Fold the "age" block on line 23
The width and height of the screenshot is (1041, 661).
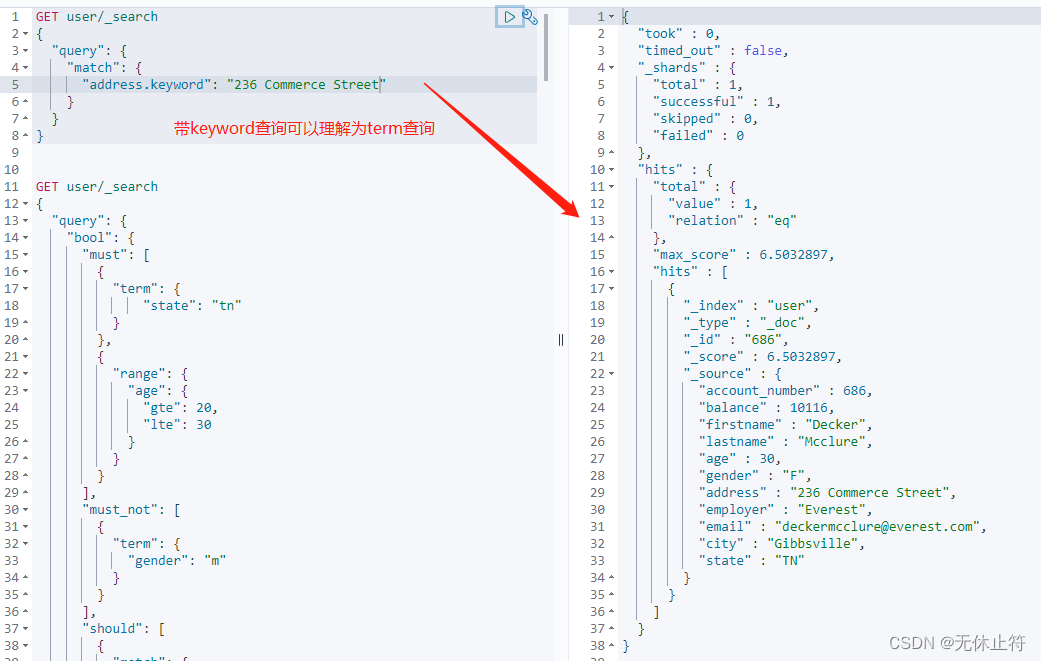tap(25, 391)
